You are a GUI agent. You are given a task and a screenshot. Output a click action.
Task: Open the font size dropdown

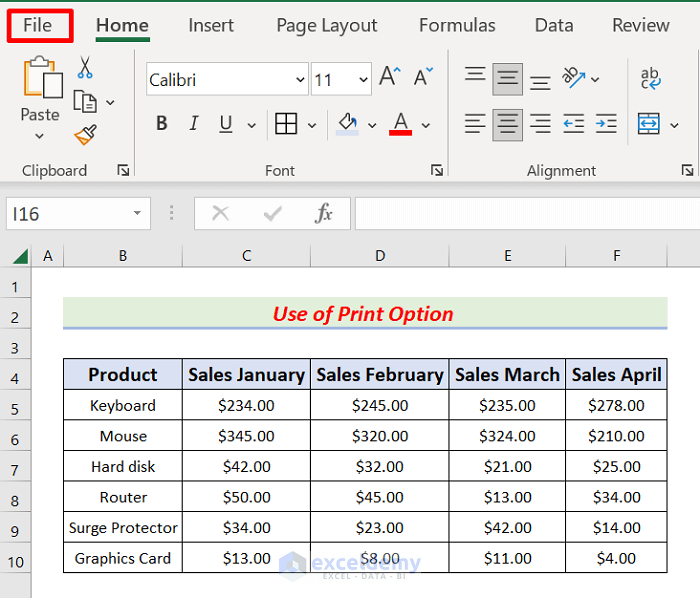pyautogui.click(x=362, y=80)
